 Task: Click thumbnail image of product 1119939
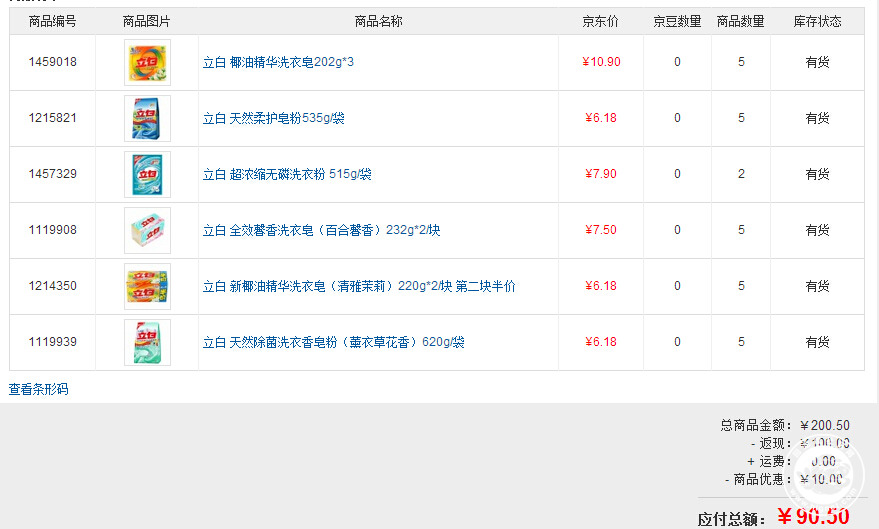(147, 342)
